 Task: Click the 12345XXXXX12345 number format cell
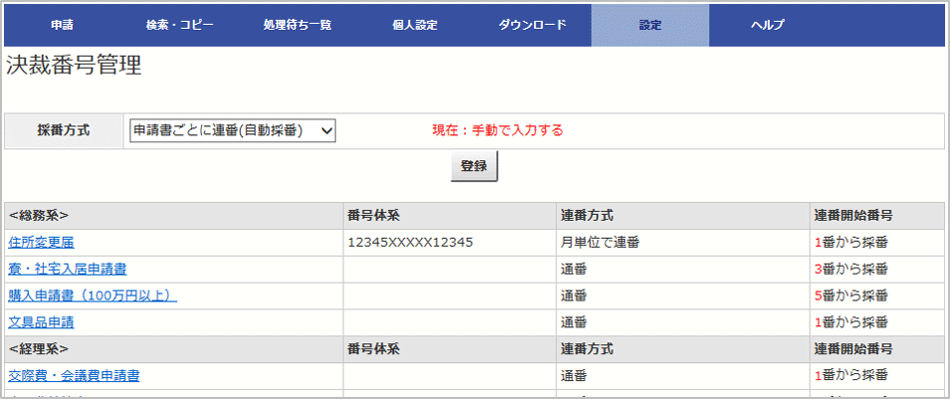[410, 242]
